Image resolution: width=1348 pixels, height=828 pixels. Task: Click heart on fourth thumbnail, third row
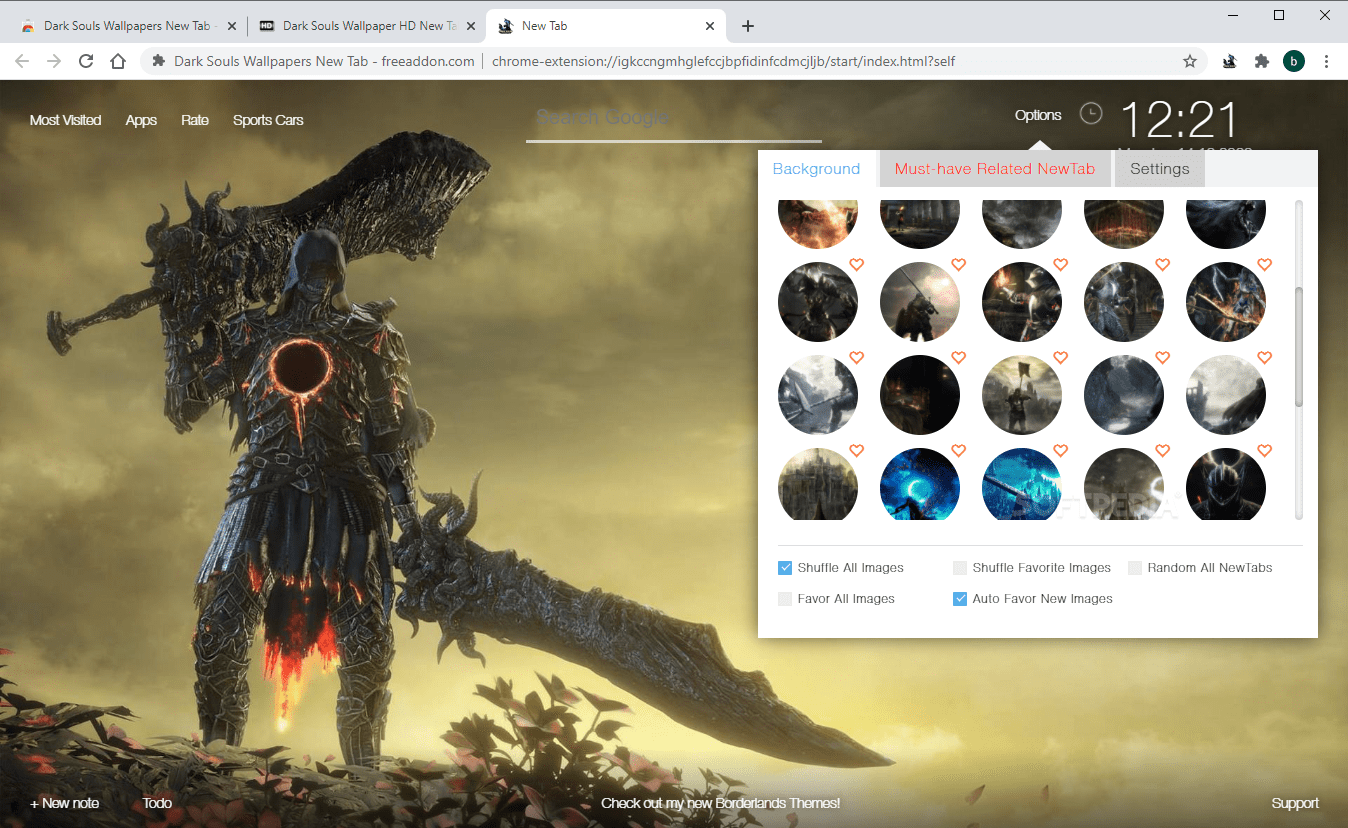tap(1162, 358)
